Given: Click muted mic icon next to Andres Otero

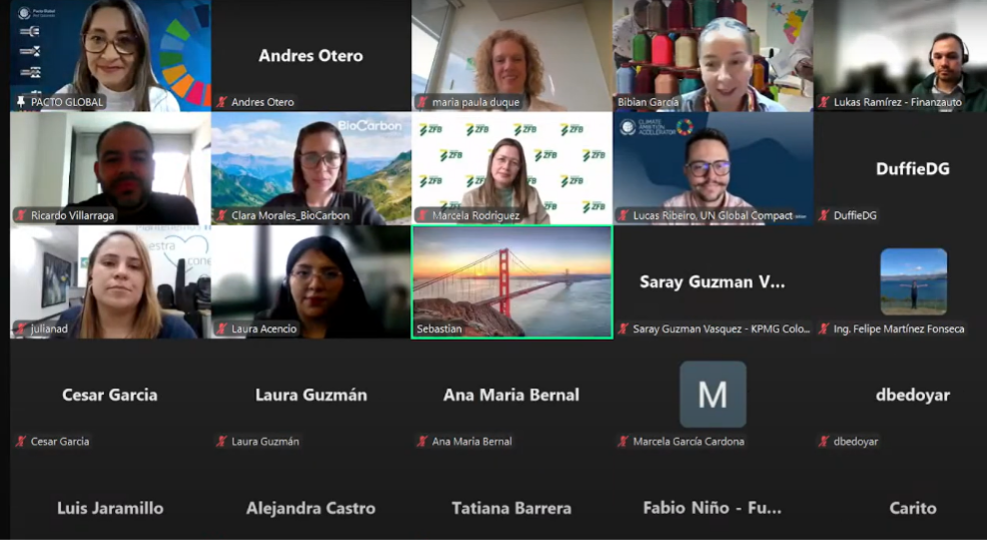Looking at the screenshot, I should (222, 102).
